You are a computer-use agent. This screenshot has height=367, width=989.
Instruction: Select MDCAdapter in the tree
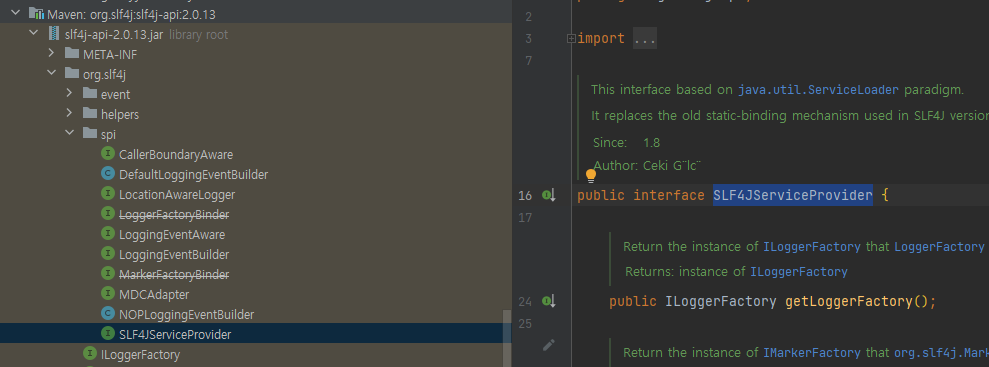tap(154, 294)
